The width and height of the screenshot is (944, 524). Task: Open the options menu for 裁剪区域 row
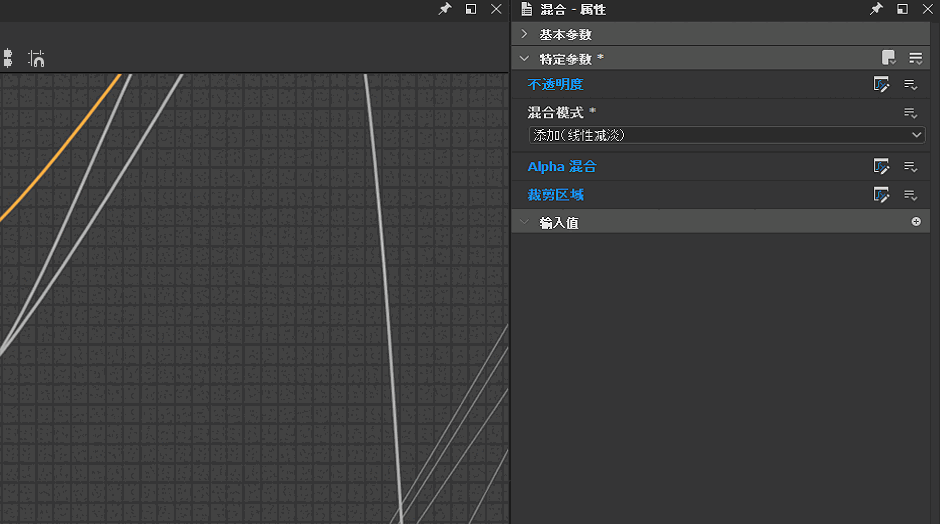[x=911, y=195]
